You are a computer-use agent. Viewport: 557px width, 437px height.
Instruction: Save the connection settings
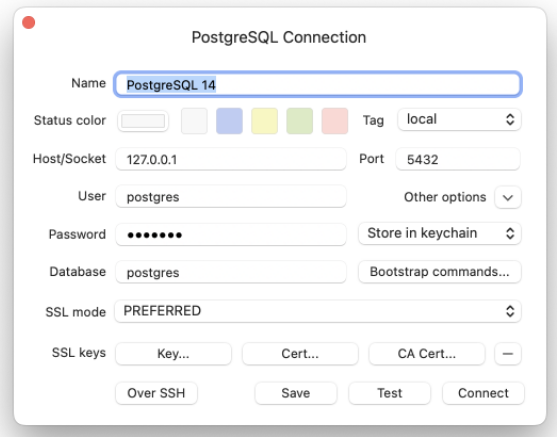point(296,393)
